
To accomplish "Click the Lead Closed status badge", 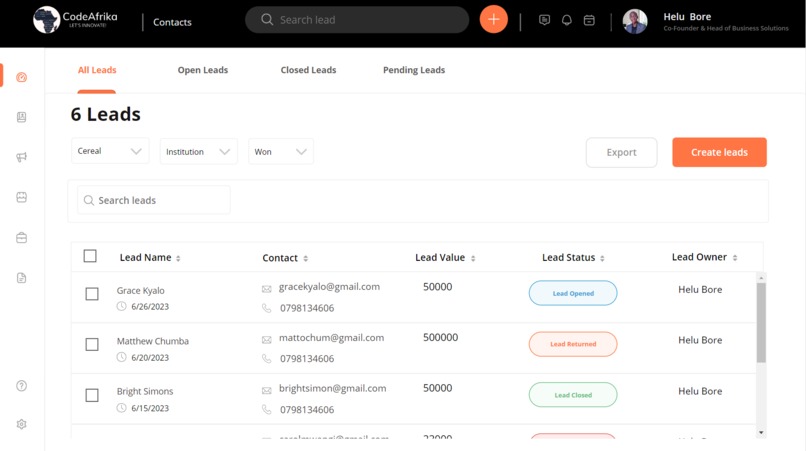I will coord(573,395).
